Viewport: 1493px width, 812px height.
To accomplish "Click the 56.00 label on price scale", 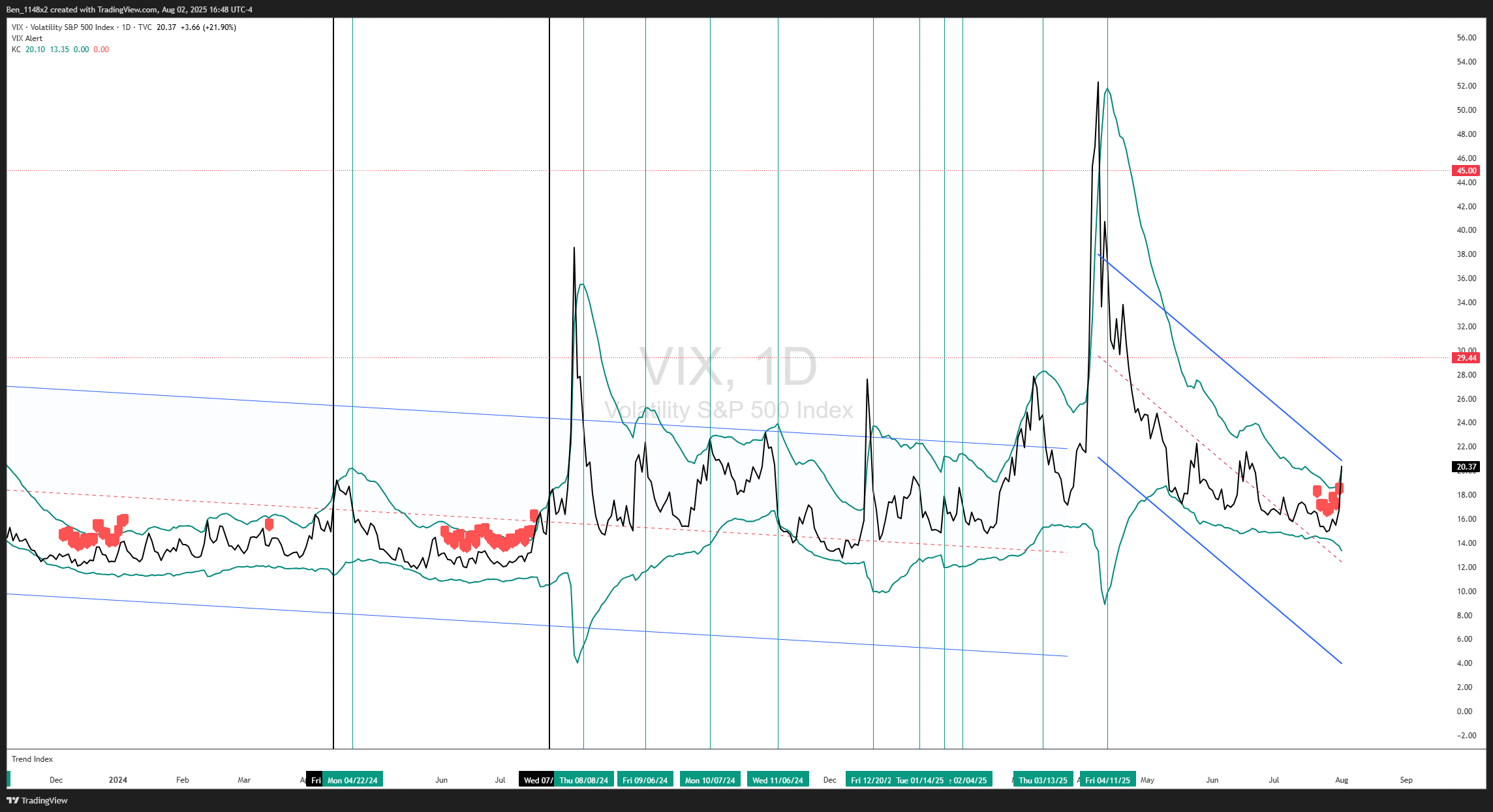I will (x=1466, y=38).
